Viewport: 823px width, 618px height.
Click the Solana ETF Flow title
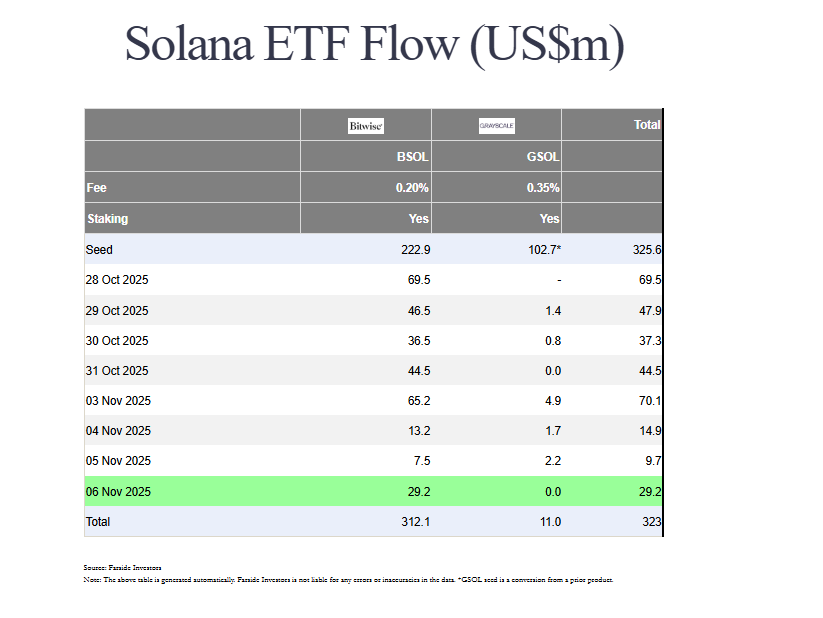click(x=374, y=44)
